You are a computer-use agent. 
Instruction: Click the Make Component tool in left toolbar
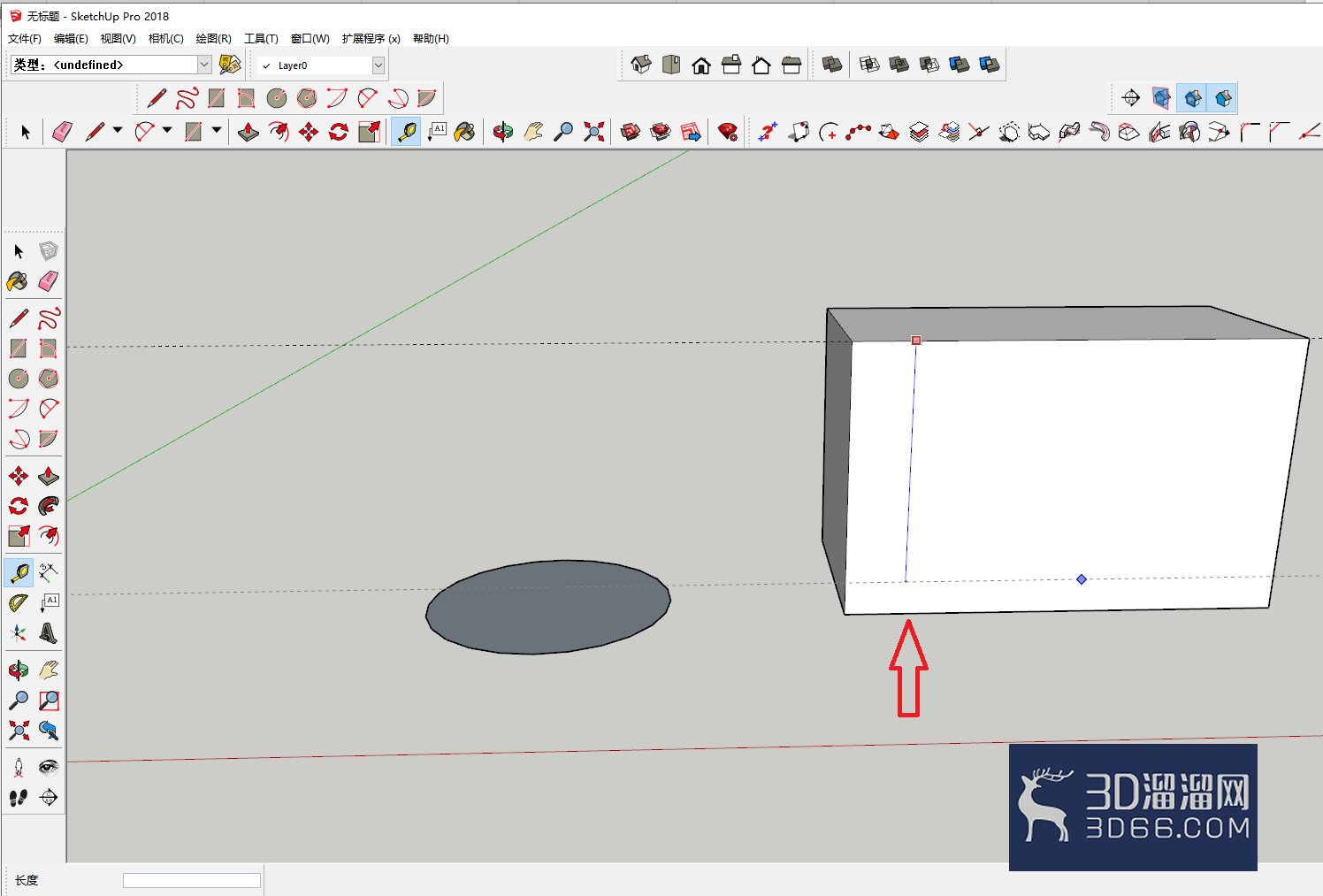[49, 251]
